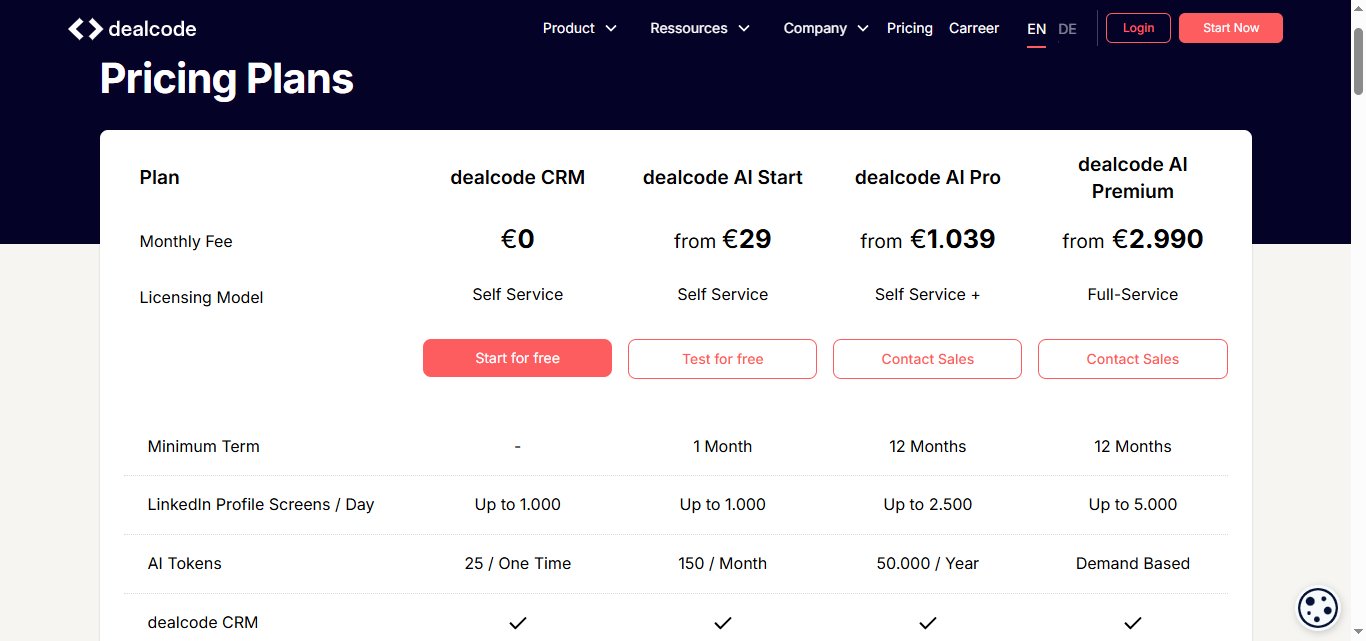Click the checkmark under dealcode CRM column
Viewport: 1366px width, 641px height.
[517, 622]
